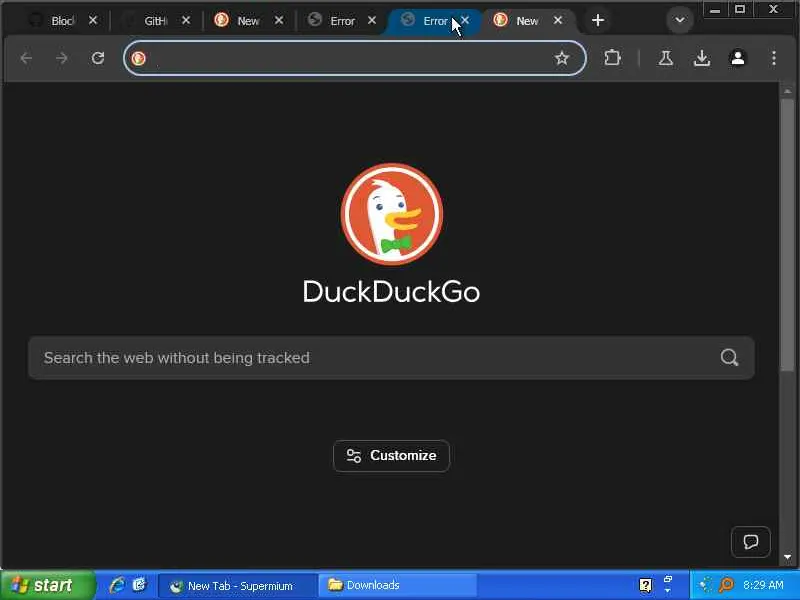
Task: Click the 8:29 AM clock
Action: [763, 585]
